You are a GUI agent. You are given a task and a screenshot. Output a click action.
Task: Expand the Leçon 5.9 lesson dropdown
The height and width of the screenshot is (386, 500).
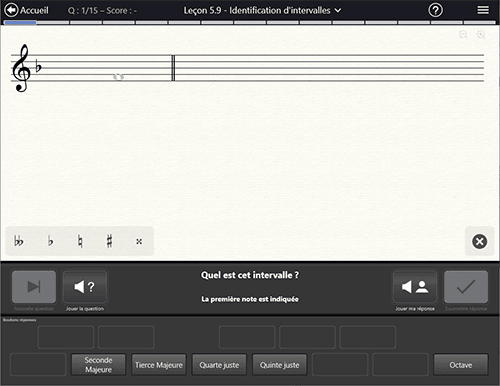(x=262, y=10)
